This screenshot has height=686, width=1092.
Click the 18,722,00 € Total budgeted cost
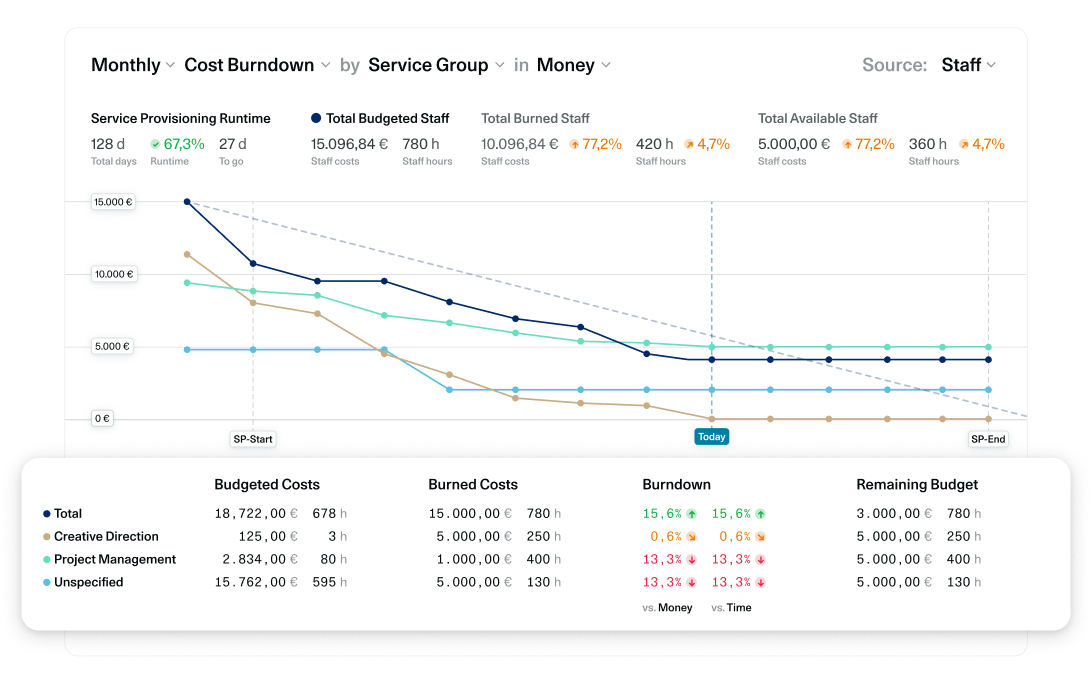pyautogui.click(x=256, y=514)
